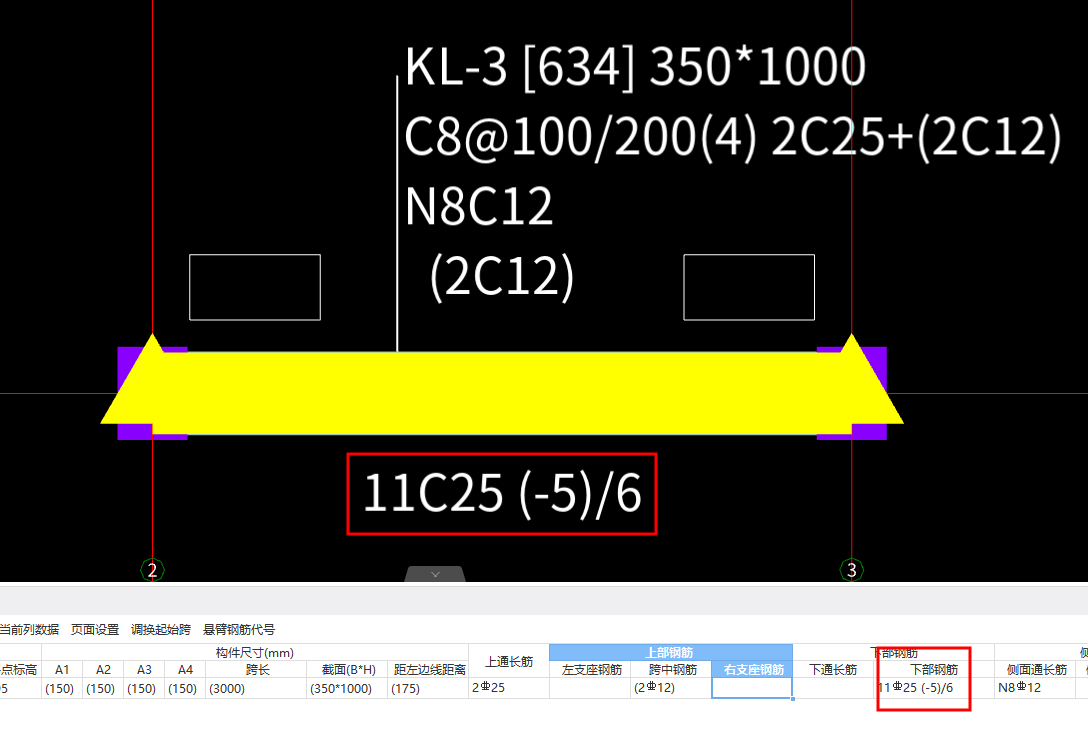Viewport: 1088px width, 734px height.
Task: Click the right support rebar box on drawing
Action: click(x=749, y=287)
